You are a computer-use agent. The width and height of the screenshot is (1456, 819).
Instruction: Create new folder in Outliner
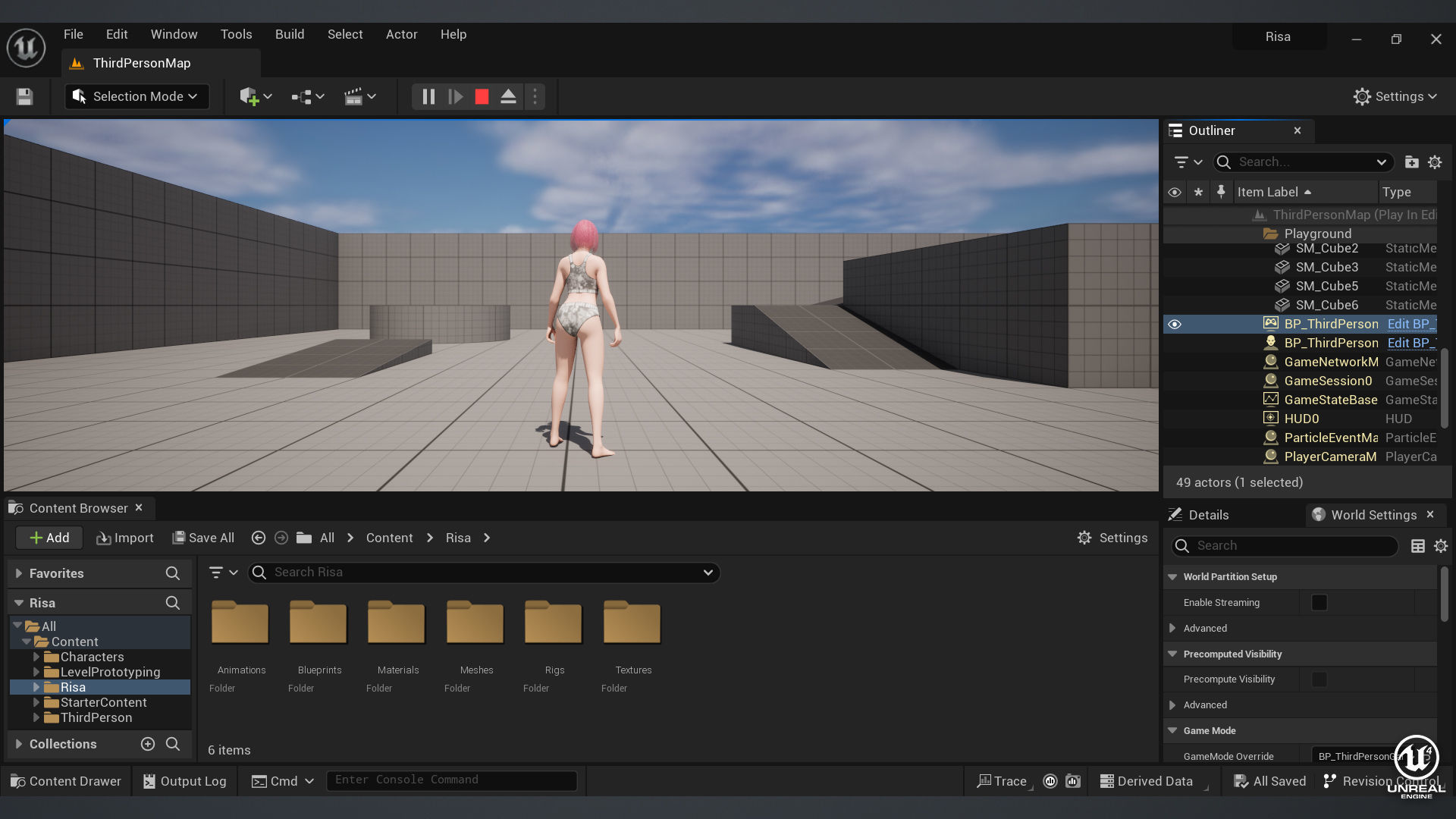pyautogui.click(x=1411, y=162)
